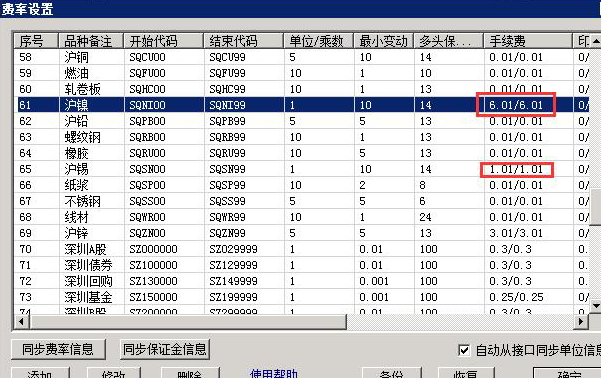Select the 橡胶 row name cell
Viewport: 601px width, 378px height.
[77, 153]
